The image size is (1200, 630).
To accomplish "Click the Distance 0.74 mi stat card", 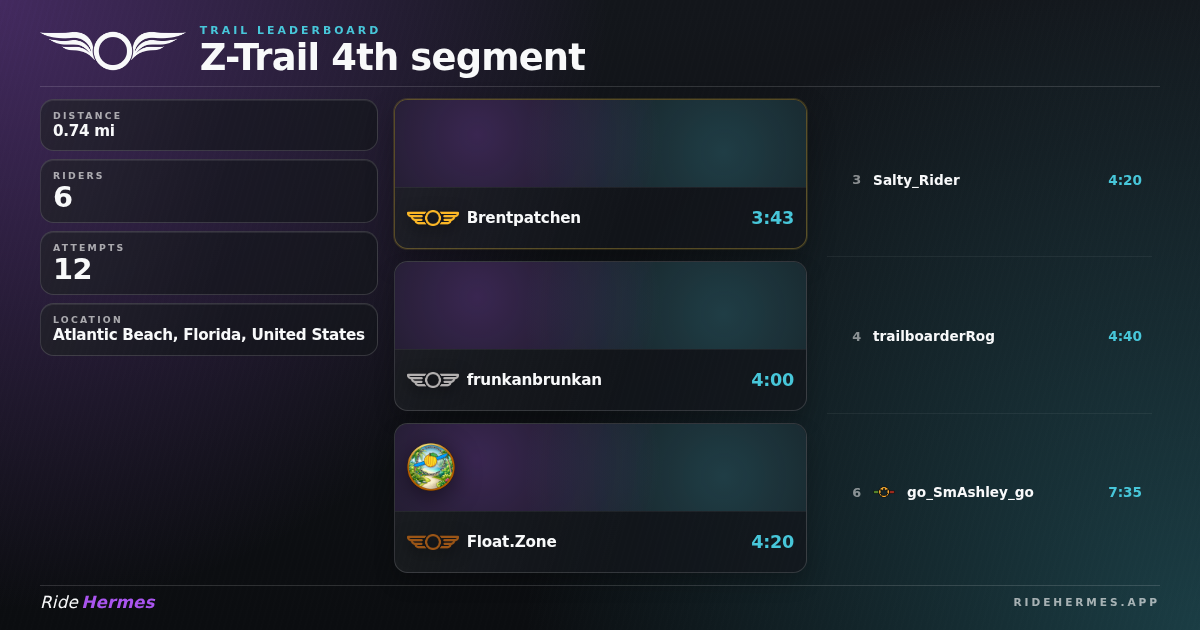I will [209, 125].
